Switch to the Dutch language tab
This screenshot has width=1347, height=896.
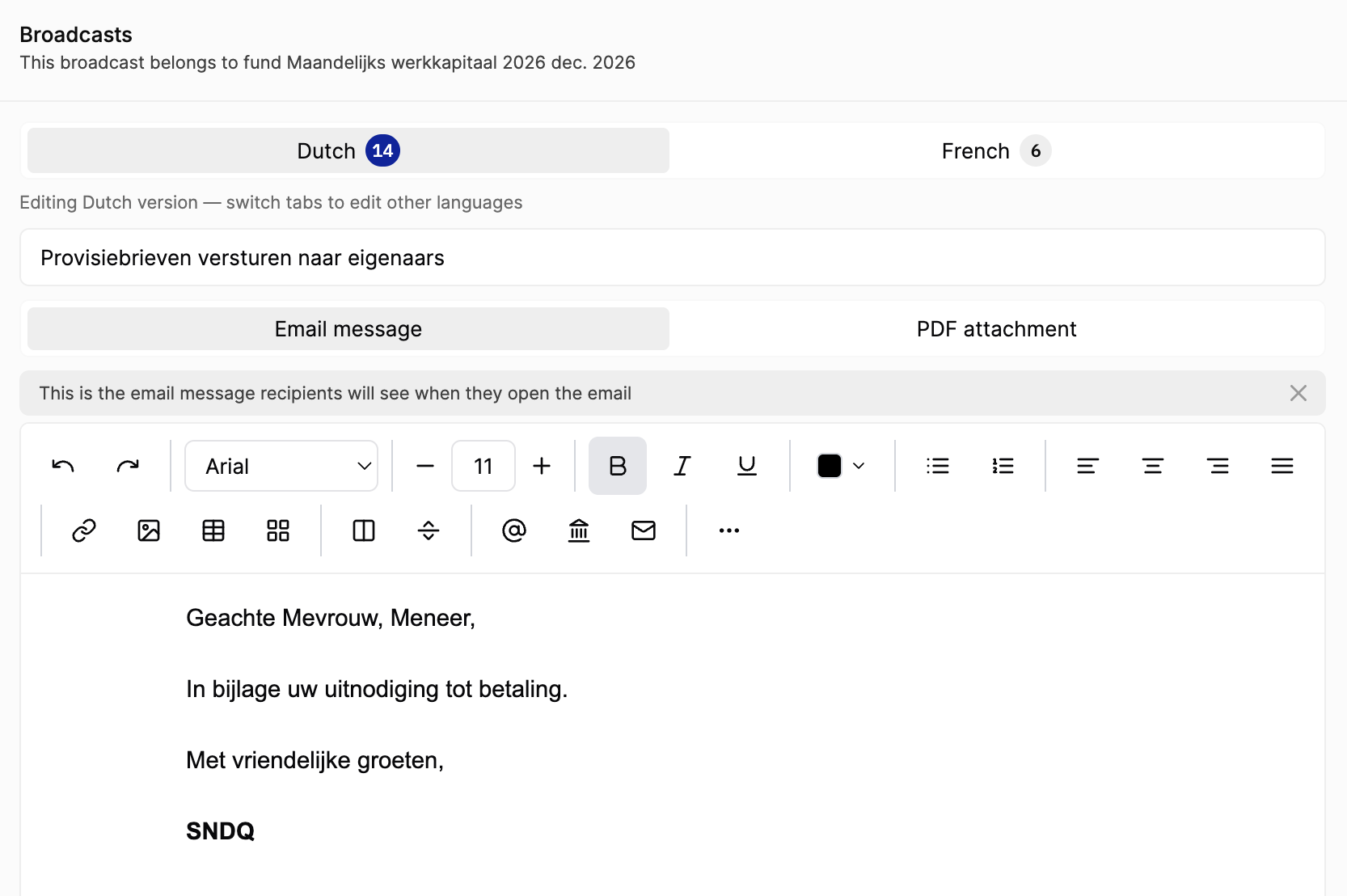pyautogui.click(x=348, y=150)
